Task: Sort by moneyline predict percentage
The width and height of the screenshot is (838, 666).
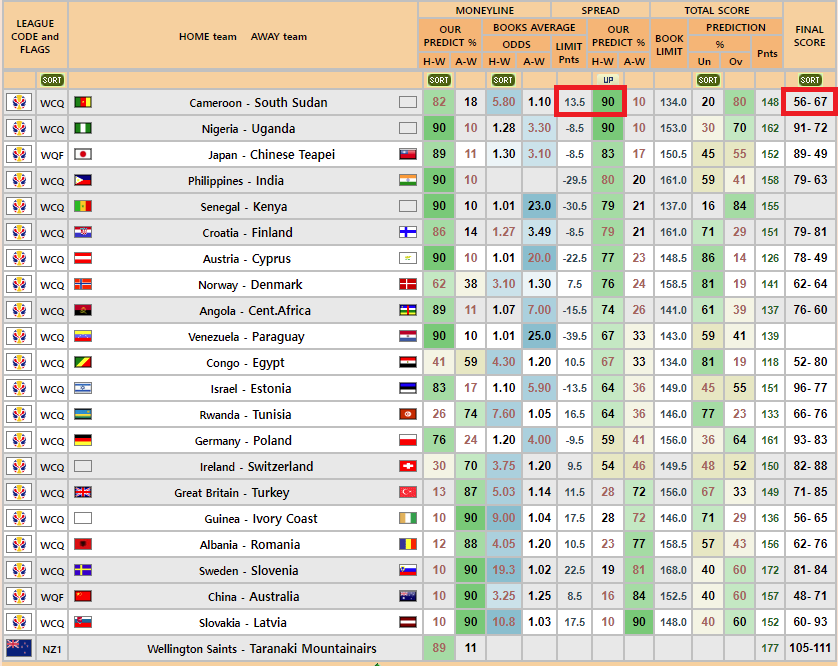Action: [438, 80]
